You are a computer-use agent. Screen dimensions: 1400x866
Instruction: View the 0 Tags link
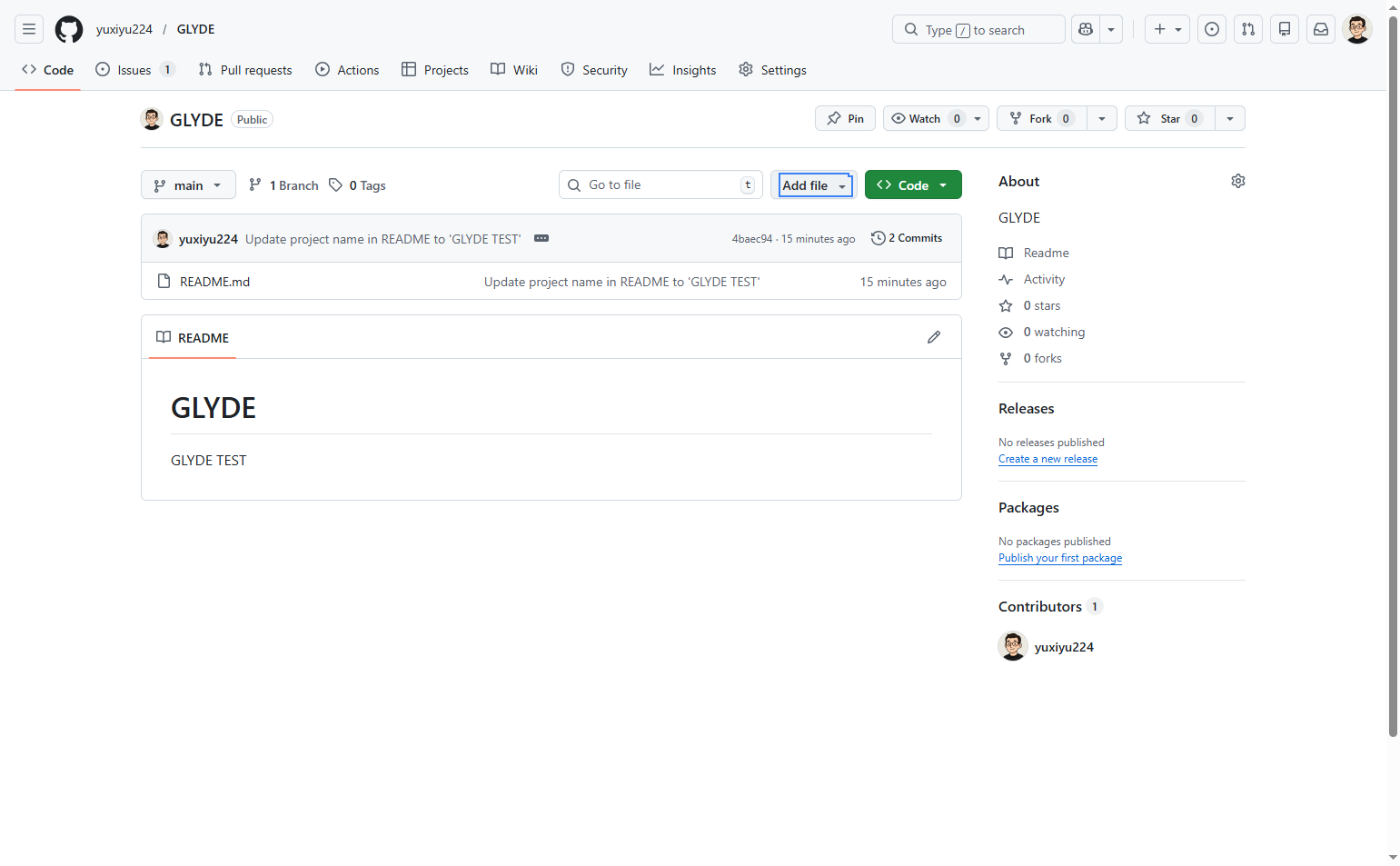coord(357,185)
